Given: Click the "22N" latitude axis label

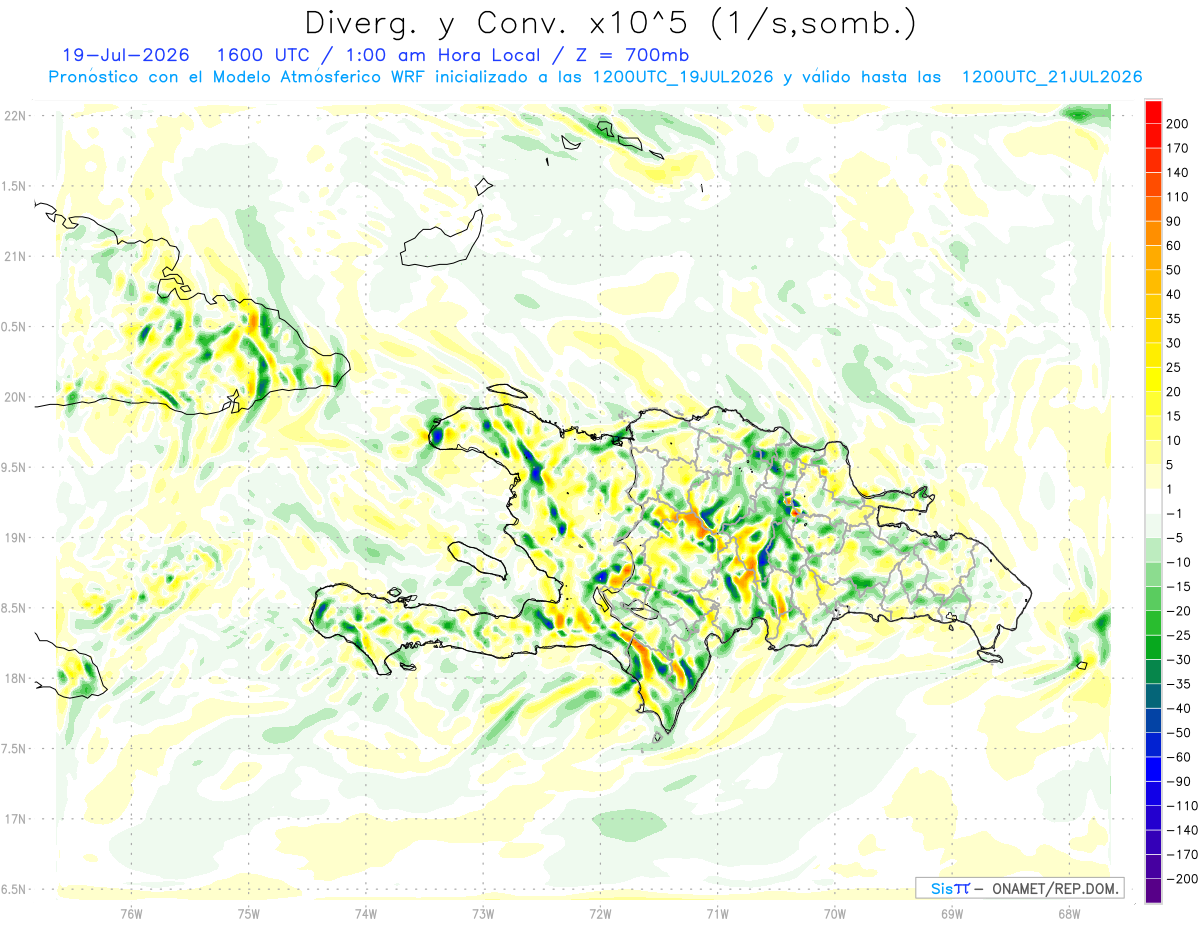Looking at the screenshot, I should click(14, 116).
